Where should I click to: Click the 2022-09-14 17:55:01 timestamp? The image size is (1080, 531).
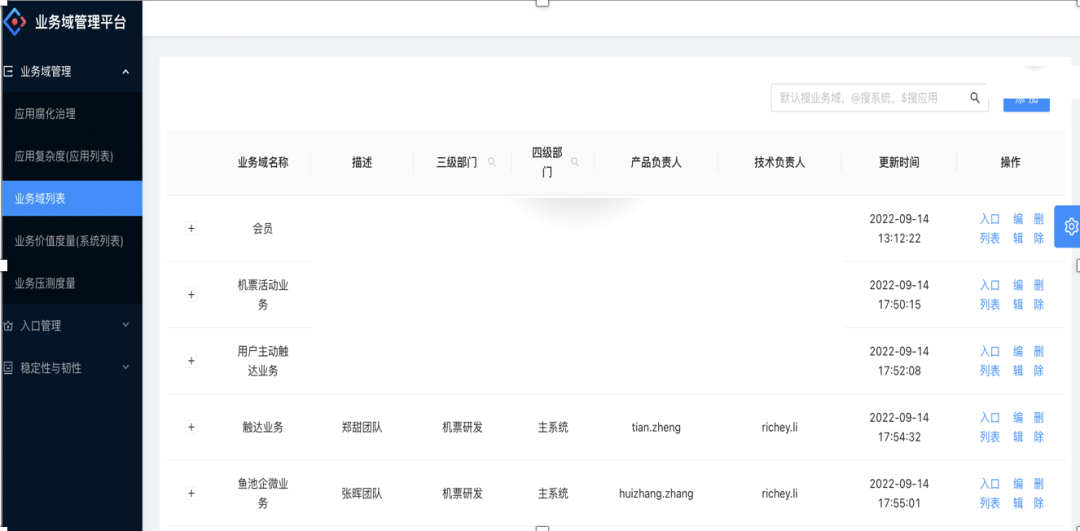[899, 493]
